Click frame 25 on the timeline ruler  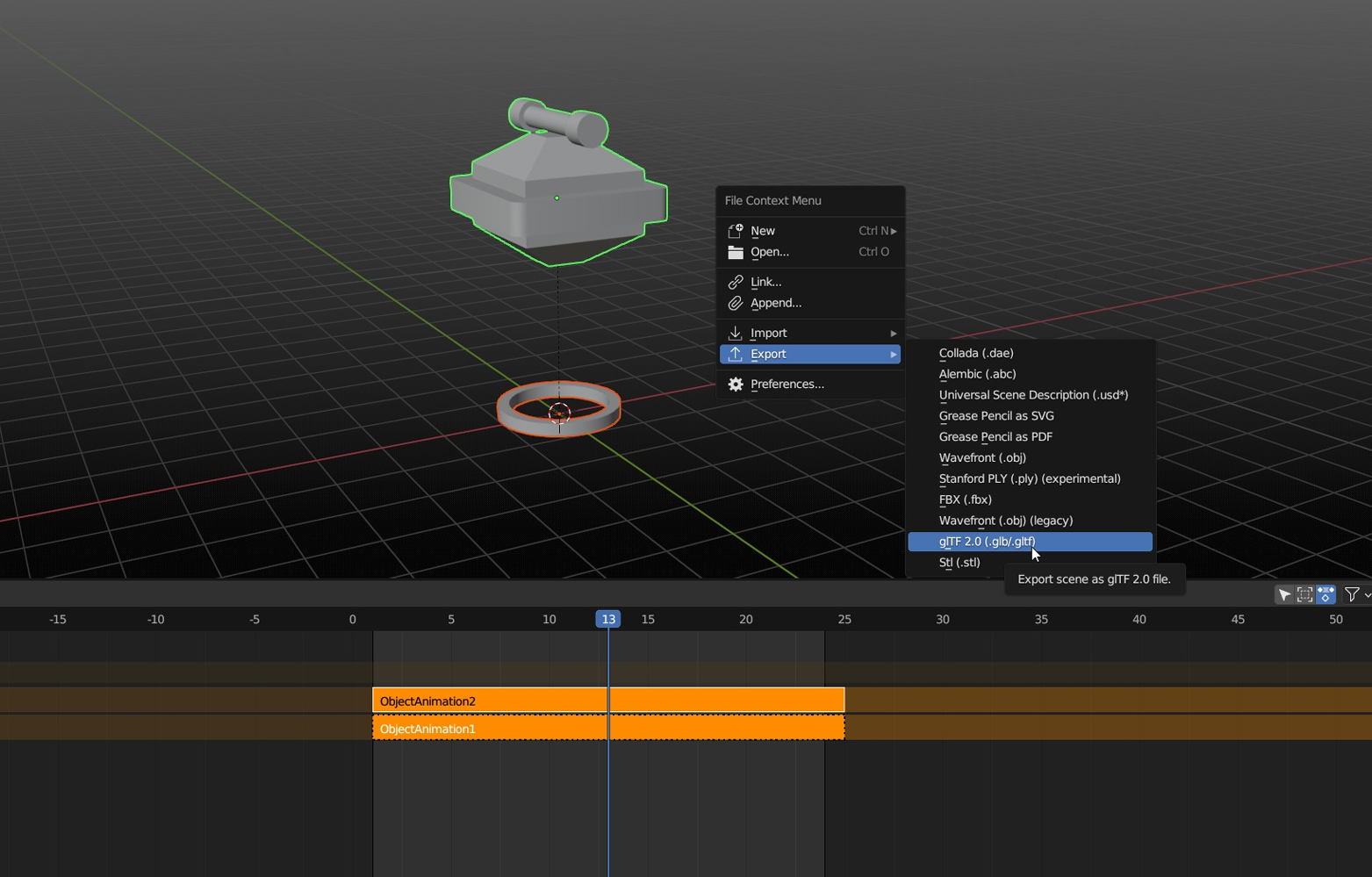click(844, 619)
